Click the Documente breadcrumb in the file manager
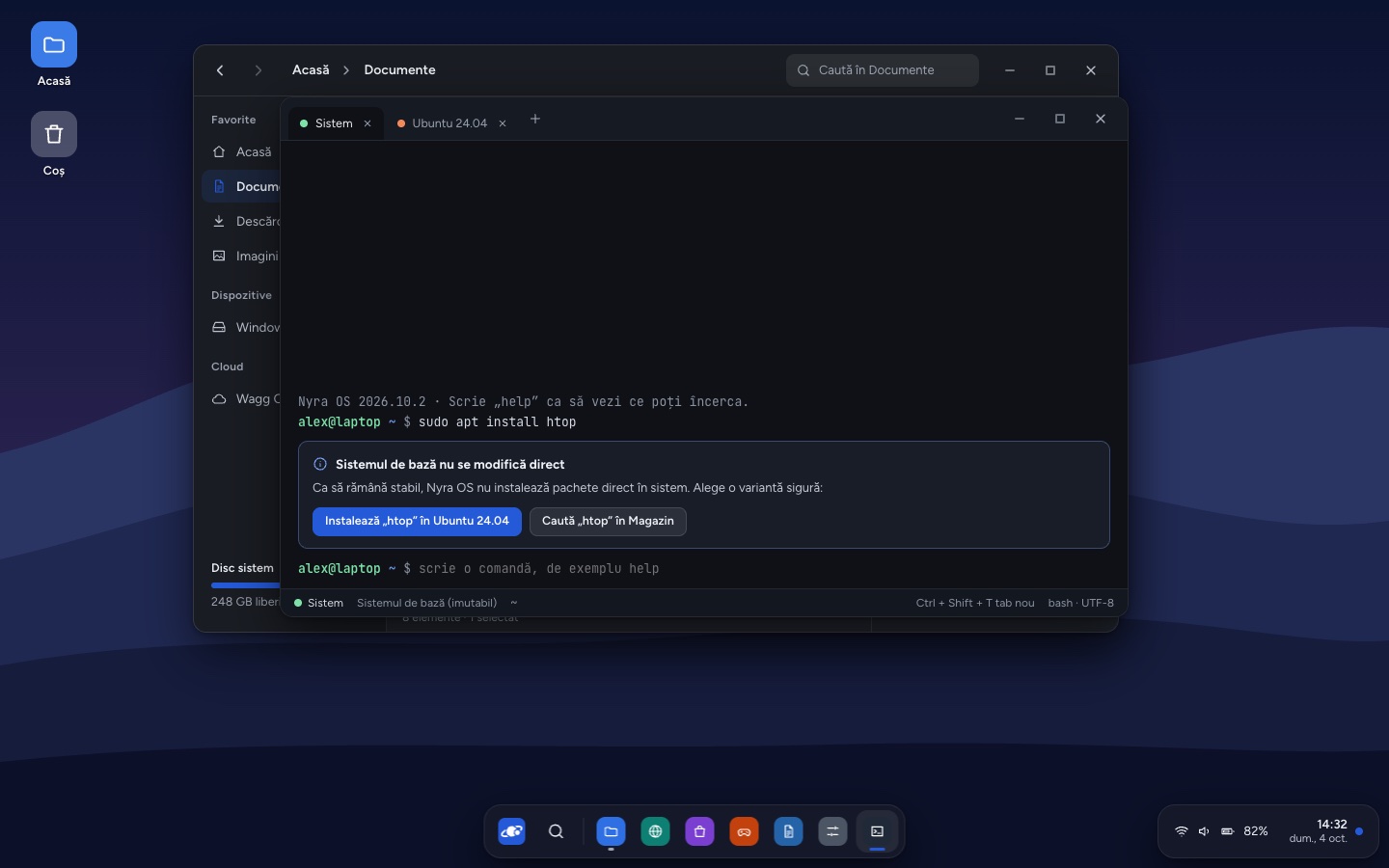 (399, 70)
